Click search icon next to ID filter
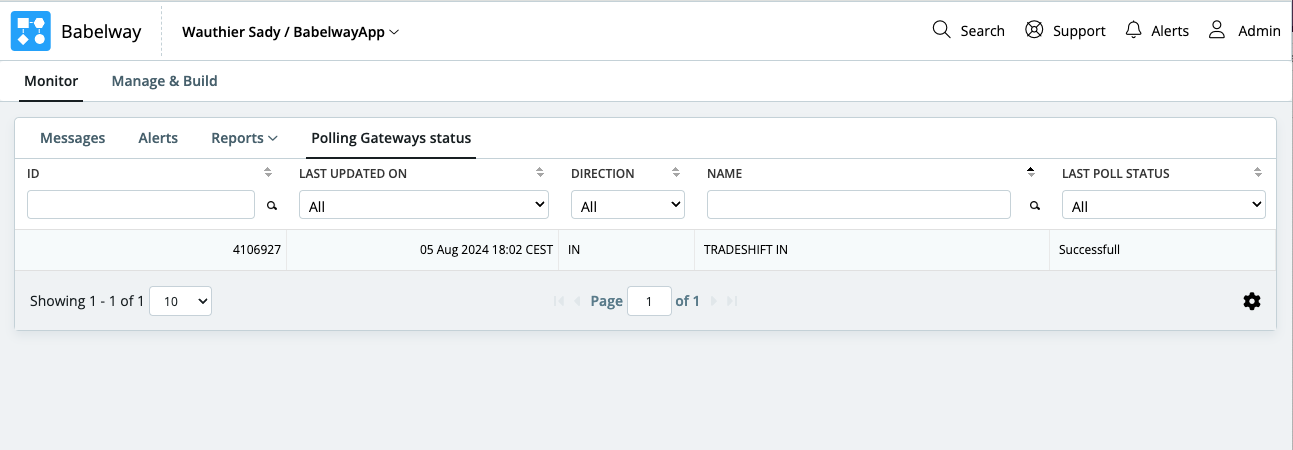The height and width of the screenshot is (450, 1293). pyautogui.click(x=271, y=206)
